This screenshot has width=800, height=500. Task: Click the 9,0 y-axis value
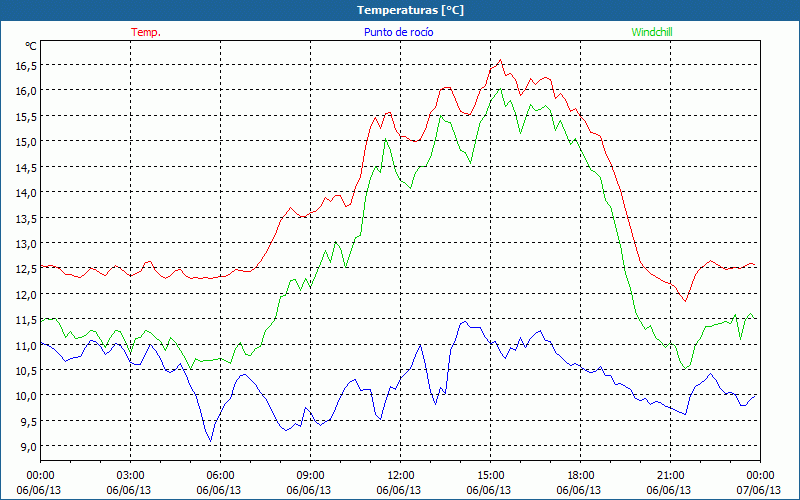coord(28,447)
